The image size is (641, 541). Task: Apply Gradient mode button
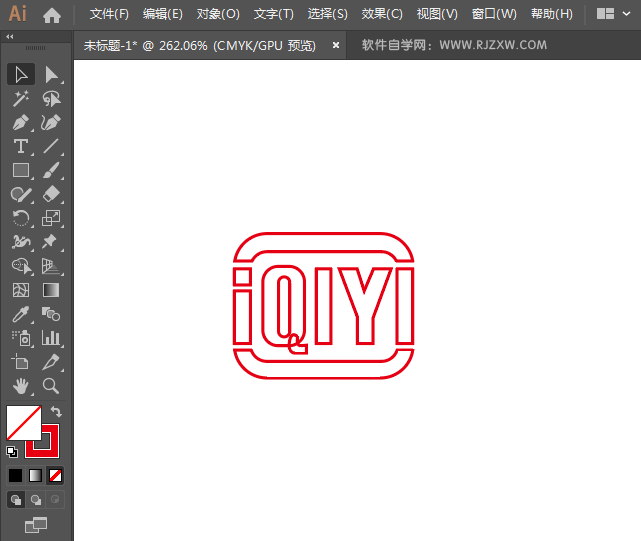tap(36, 476)
